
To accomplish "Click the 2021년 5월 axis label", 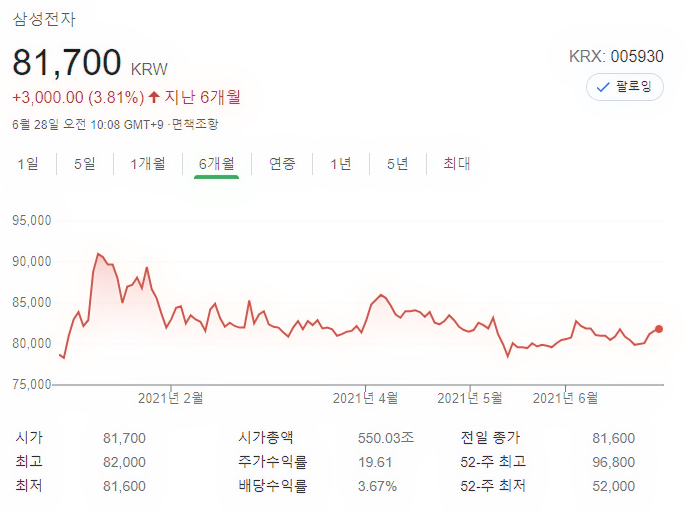I will click(x=470, y=398).
